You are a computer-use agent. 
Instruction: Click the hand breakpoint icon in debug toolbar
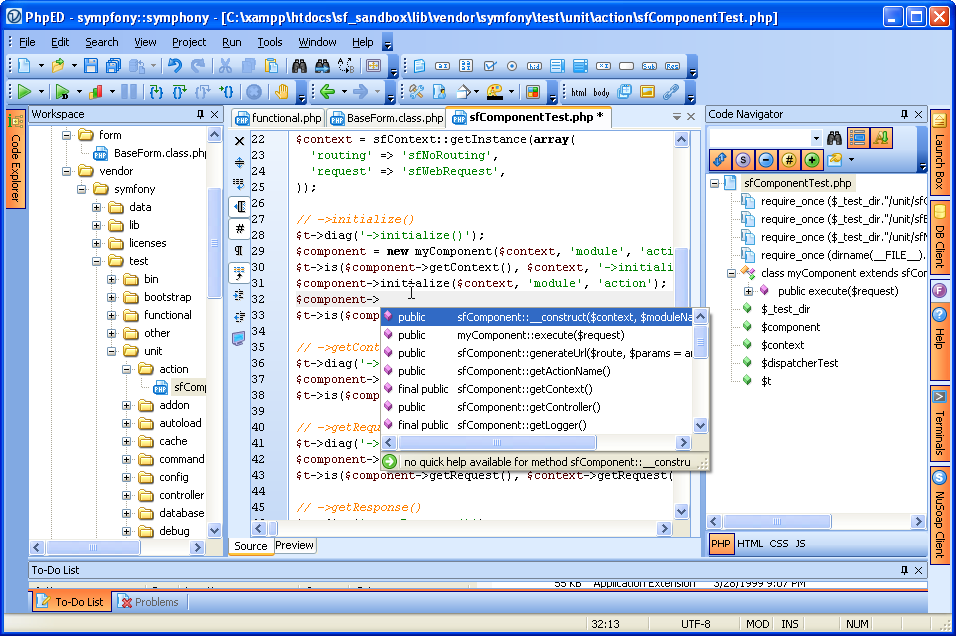(x=281, y=92)
